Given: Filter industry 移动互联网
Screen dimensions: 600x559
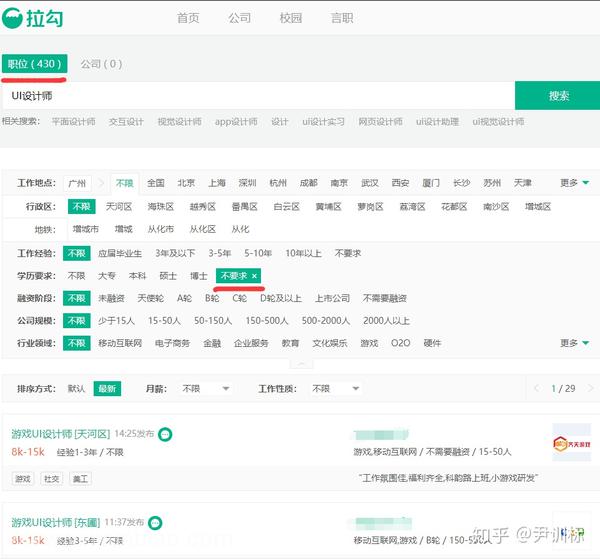Looking at the screenshot, I should click(x=120, y=343).
